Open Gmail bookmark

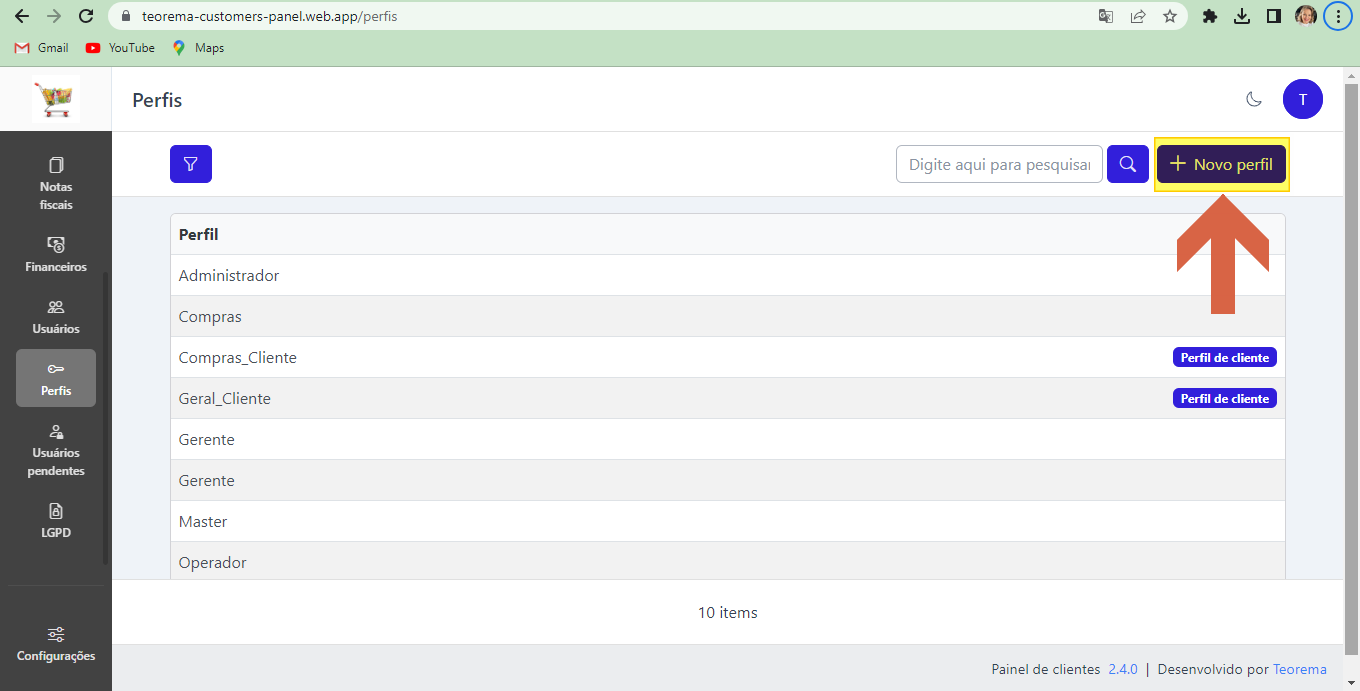tap(41, 48)
